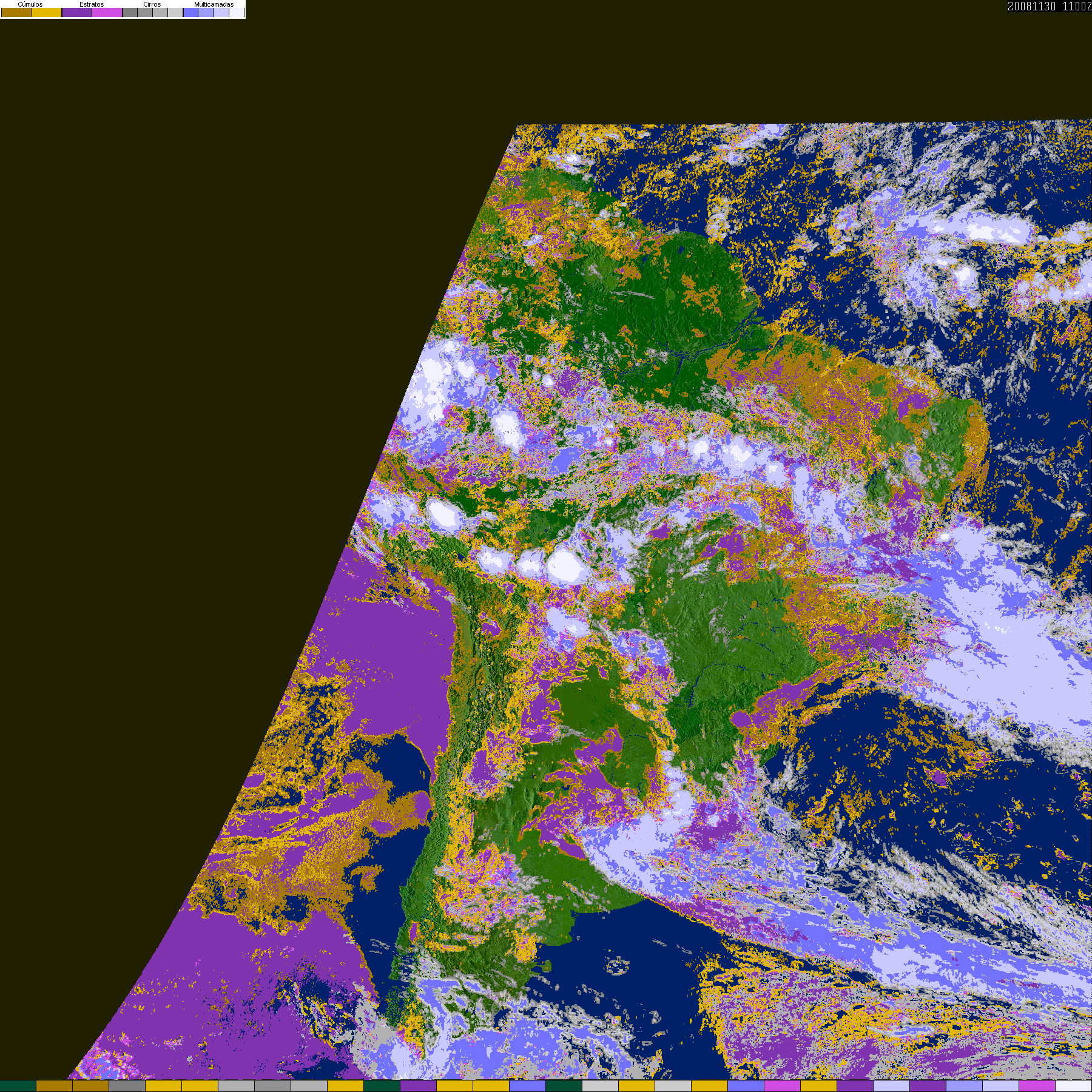This screenshot has width=1092, height=1092.
Task: Click the second-darkest gray Cirros swatch
Action: click(x=145, y=12)
